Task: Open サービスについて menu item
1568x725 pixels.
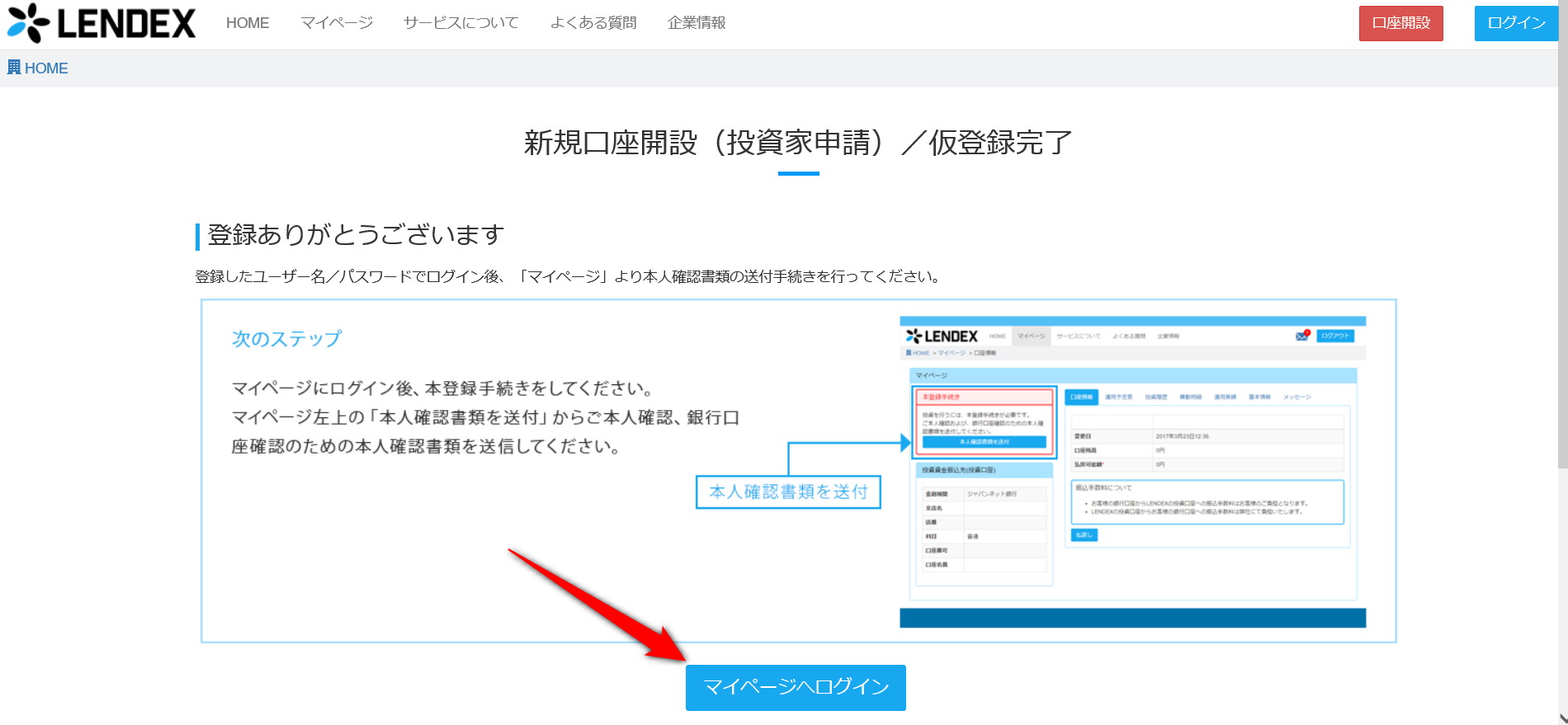Action: point(461,23)
